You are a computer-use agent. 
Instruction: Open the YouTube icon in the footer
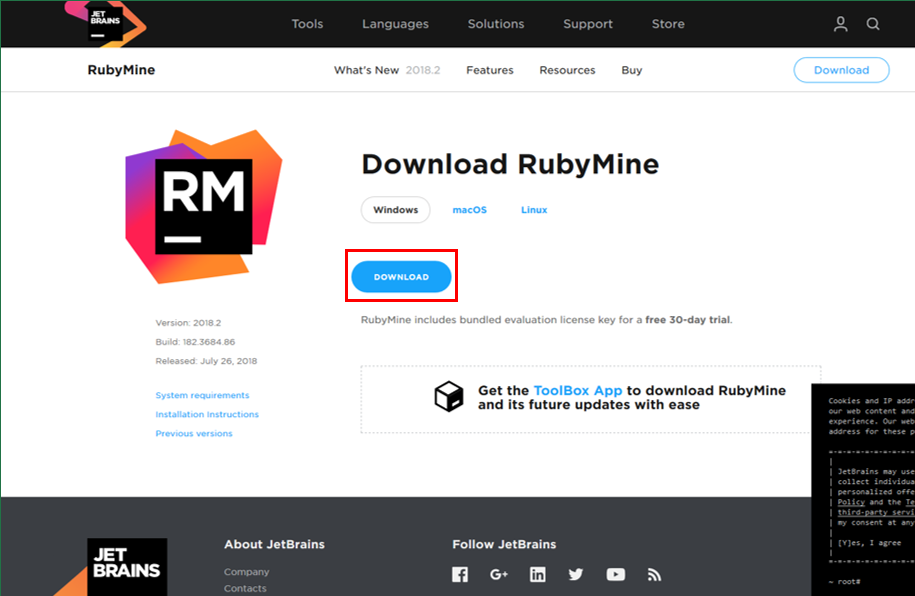click(x=615, y=575)
